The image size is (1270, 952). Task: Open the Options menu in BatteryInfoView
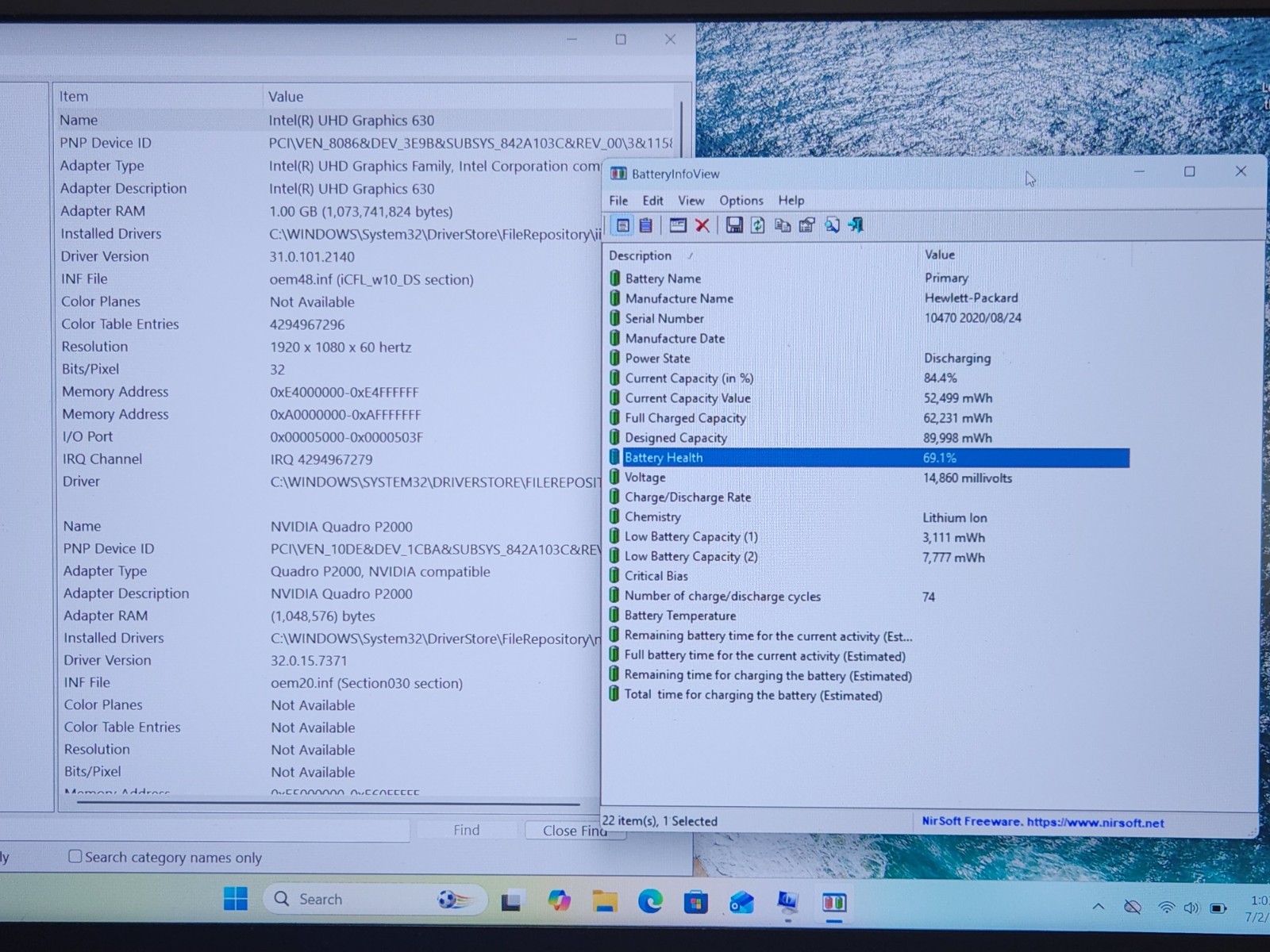[x=741, y=201]
